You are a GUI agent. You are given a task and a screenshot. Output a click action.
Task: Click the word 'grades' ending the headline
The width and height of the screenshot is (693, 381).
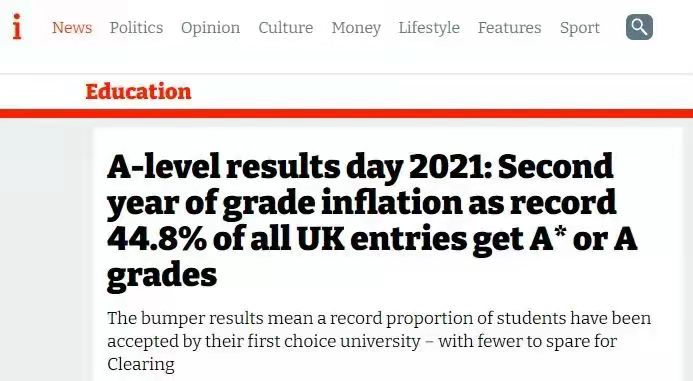pyautogui.click(x=162, y=277)
